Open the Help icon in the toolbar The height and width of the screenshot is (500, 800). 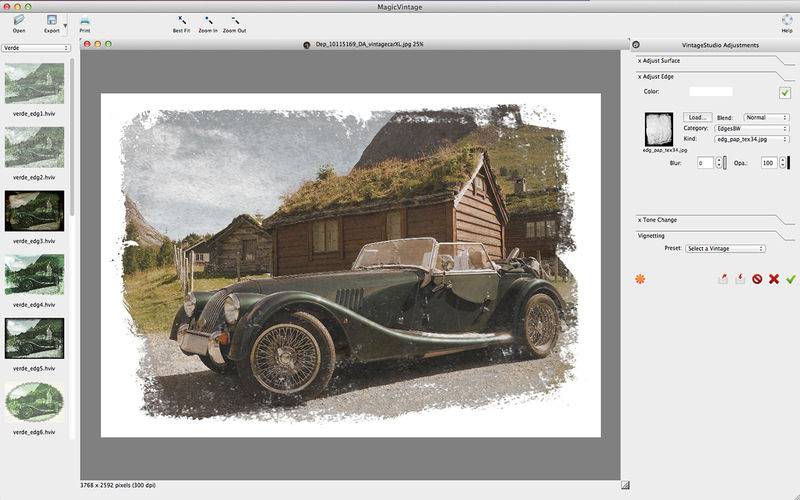[787, 20]
